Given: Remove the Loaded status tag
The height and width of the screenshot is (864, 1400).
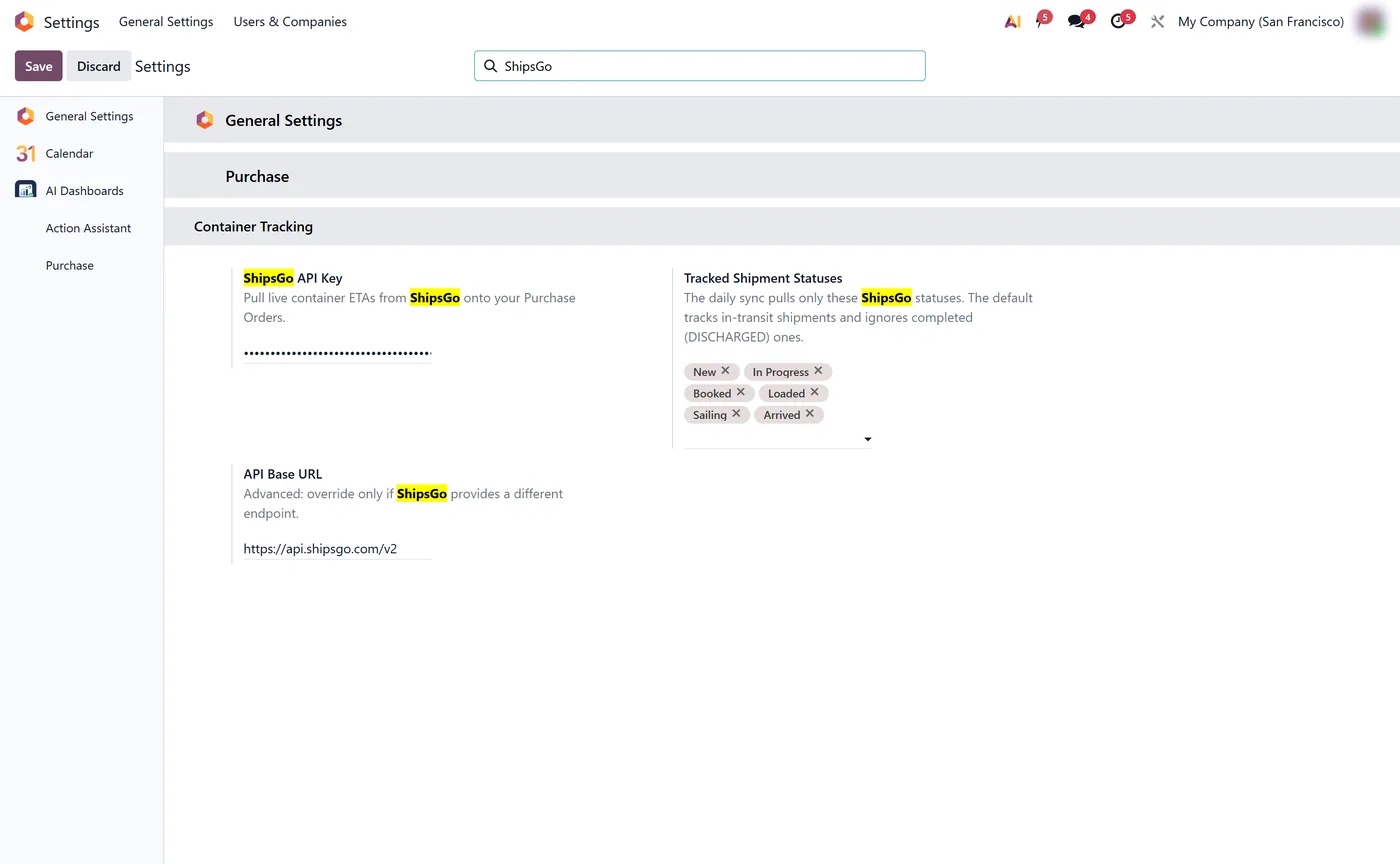Looking at the screenshot, I should pyautogui.click(x=814, y=392).
